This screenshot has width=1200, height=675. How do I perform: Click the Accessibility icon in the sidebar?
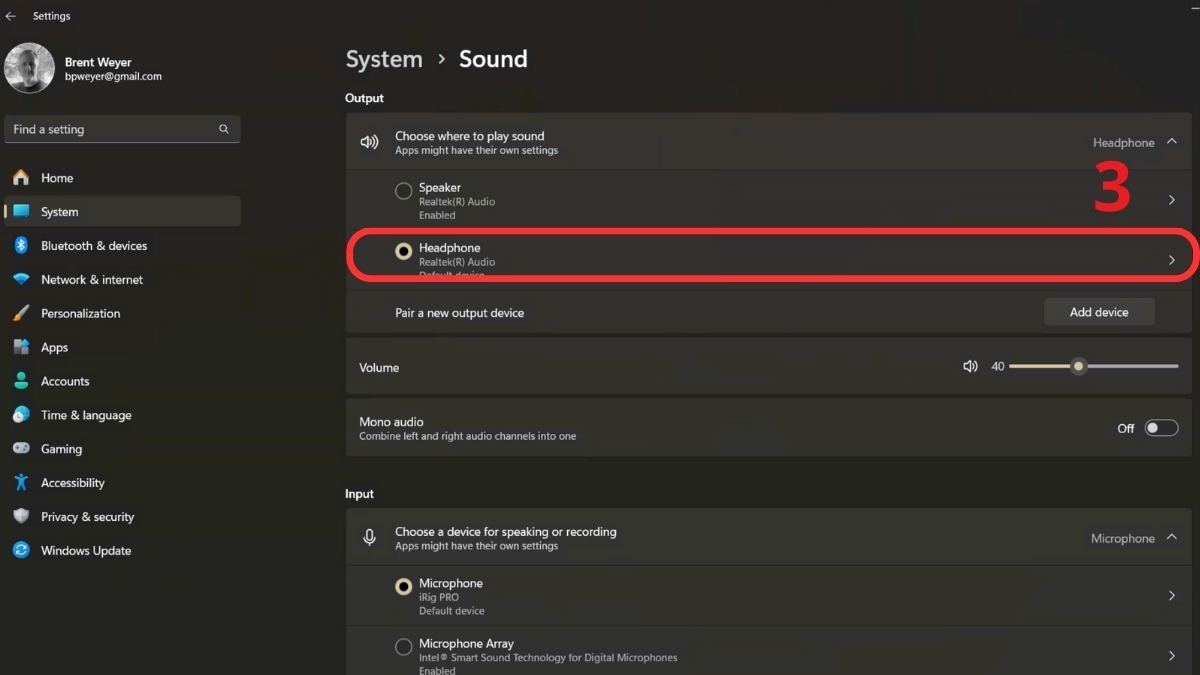click(x=22, y=482)
